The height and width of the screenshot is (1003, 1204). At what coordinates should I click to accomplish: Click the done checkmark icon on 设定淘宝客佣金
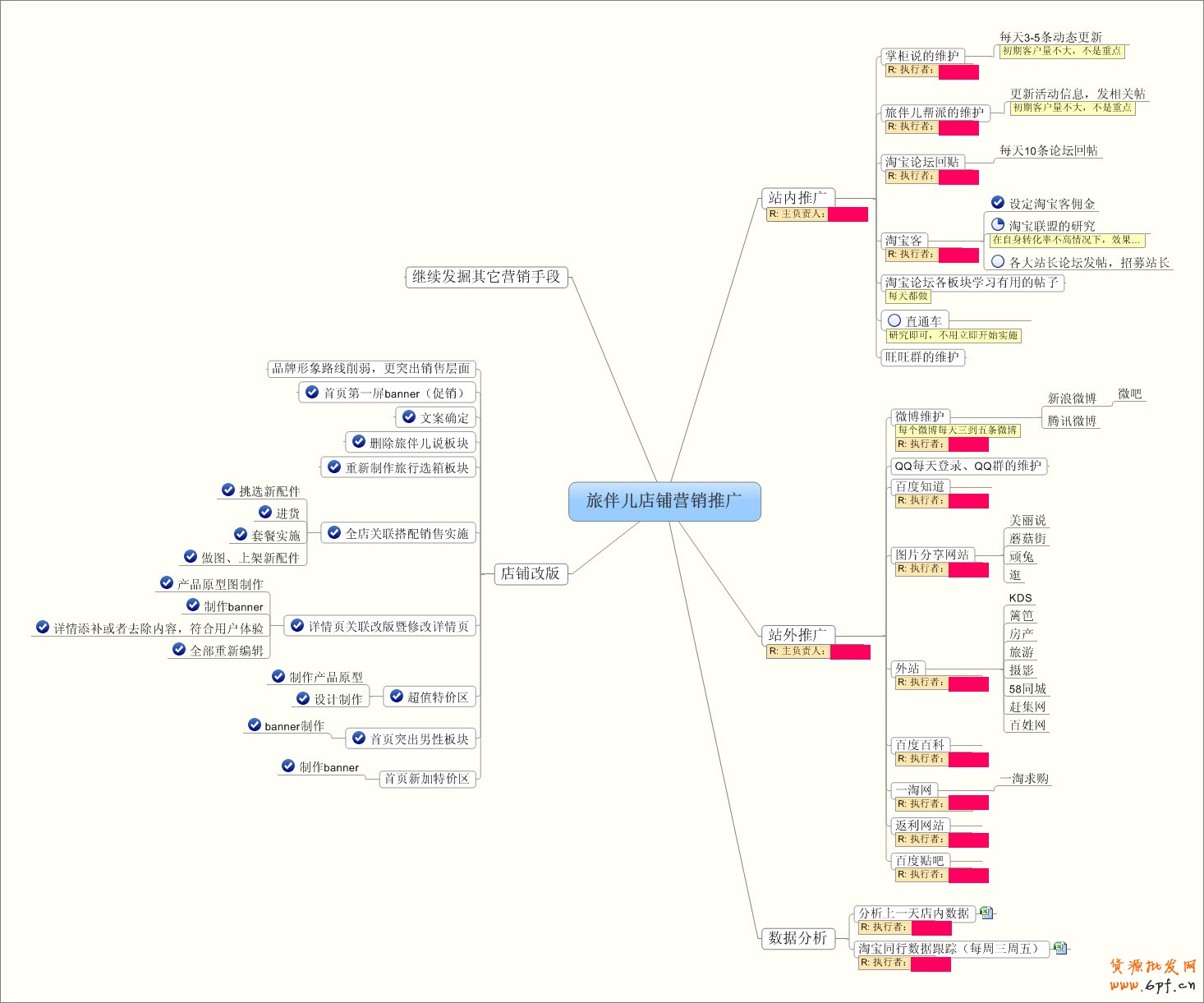coord(998,202)
